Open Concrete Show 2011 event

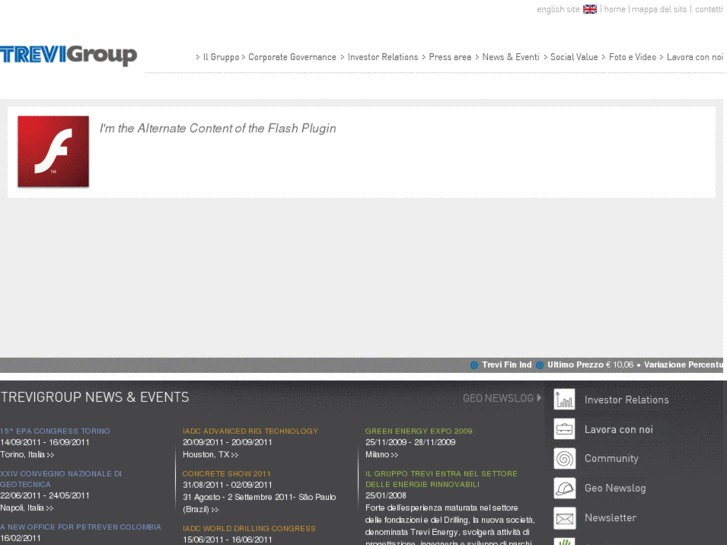(226, 474)
